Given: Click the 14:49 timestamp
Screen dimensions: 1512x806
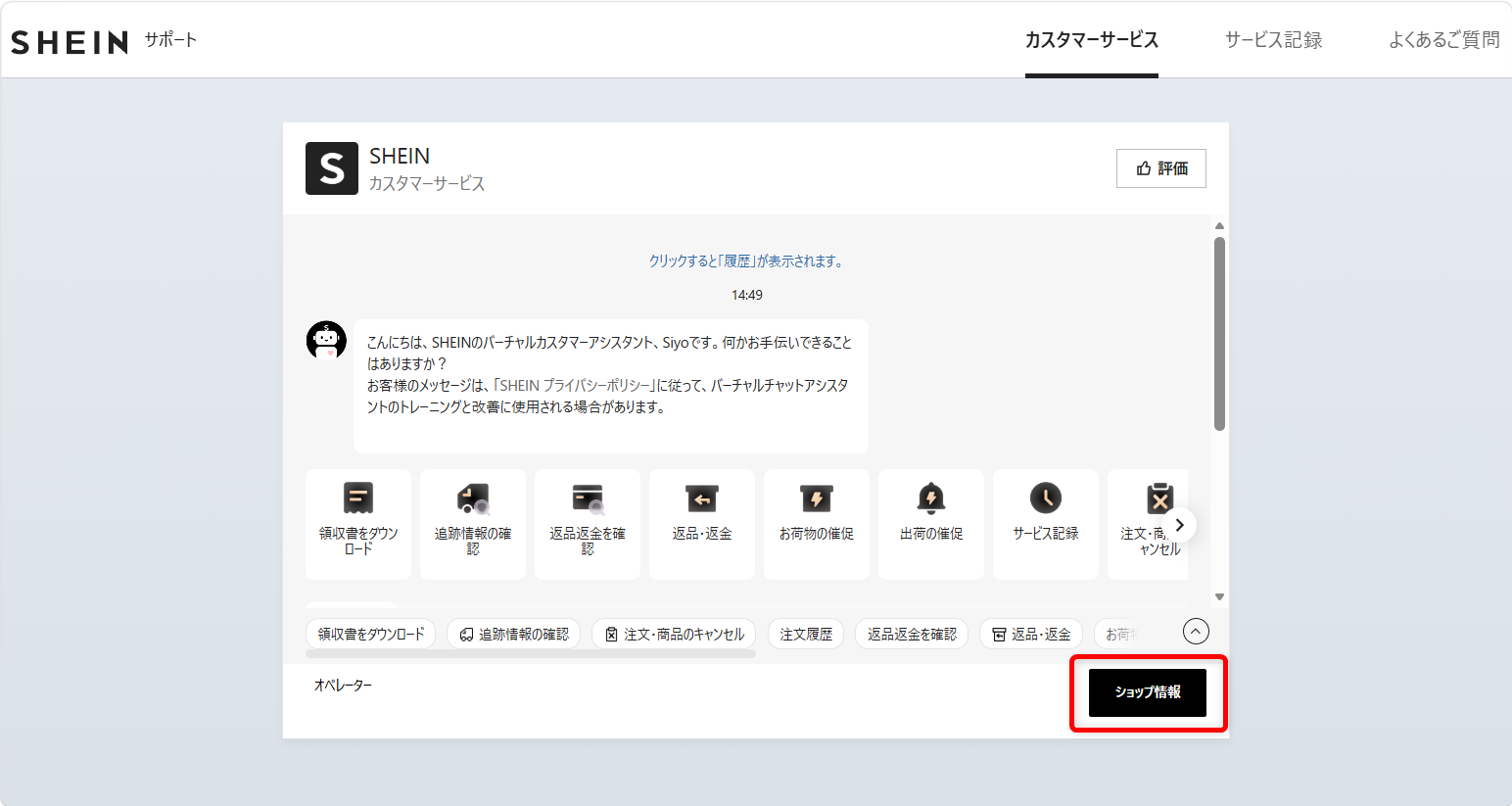Looking at the screenshot, I should [746, 295].
